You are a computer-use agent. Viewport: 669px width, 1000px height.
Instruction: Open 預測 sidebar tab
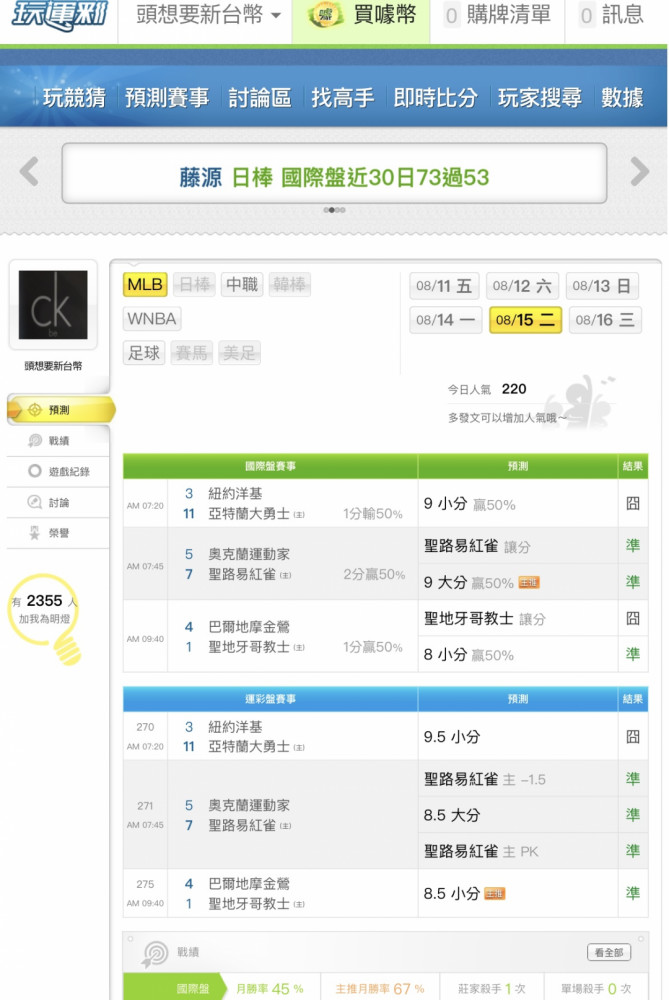pyautogui.click(x=61, y=409)
